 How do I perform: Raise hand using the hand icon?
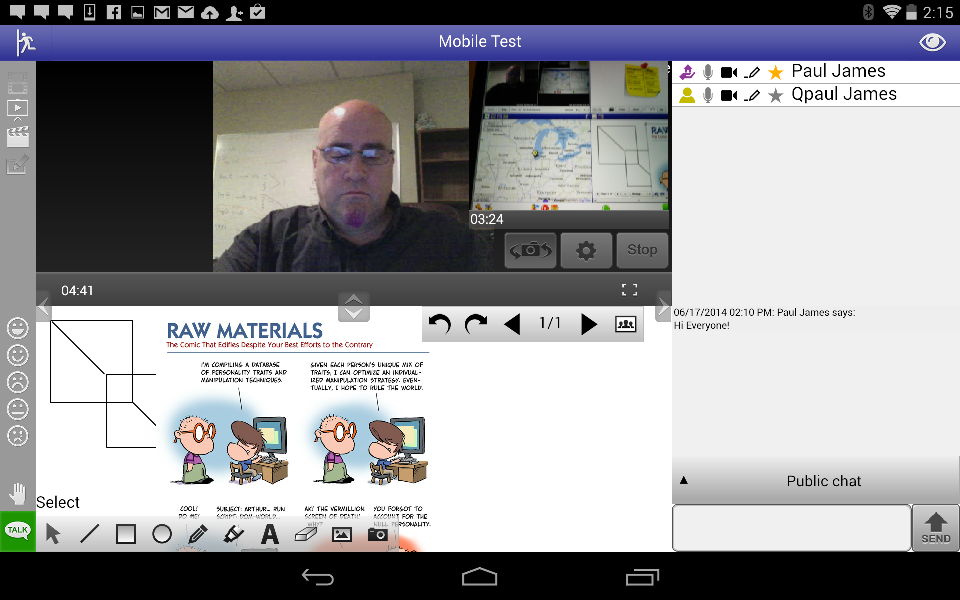(x=18, y=493)
